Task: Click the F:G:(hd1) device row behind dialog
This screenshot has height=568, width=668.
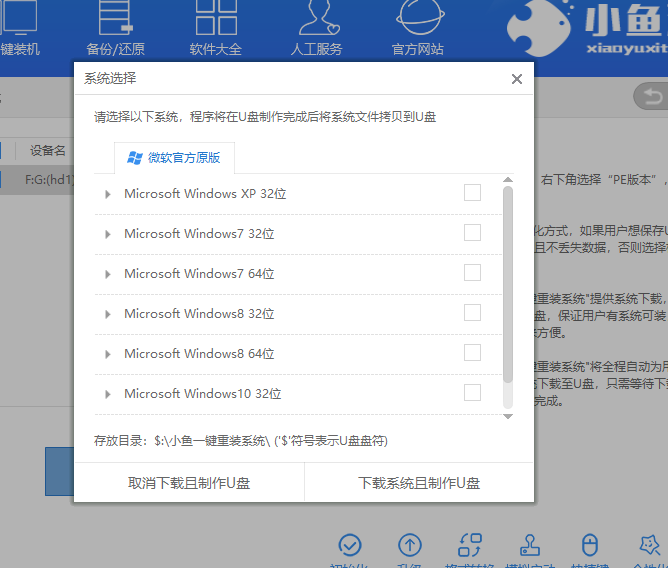Action: click(x=37, y=180)
